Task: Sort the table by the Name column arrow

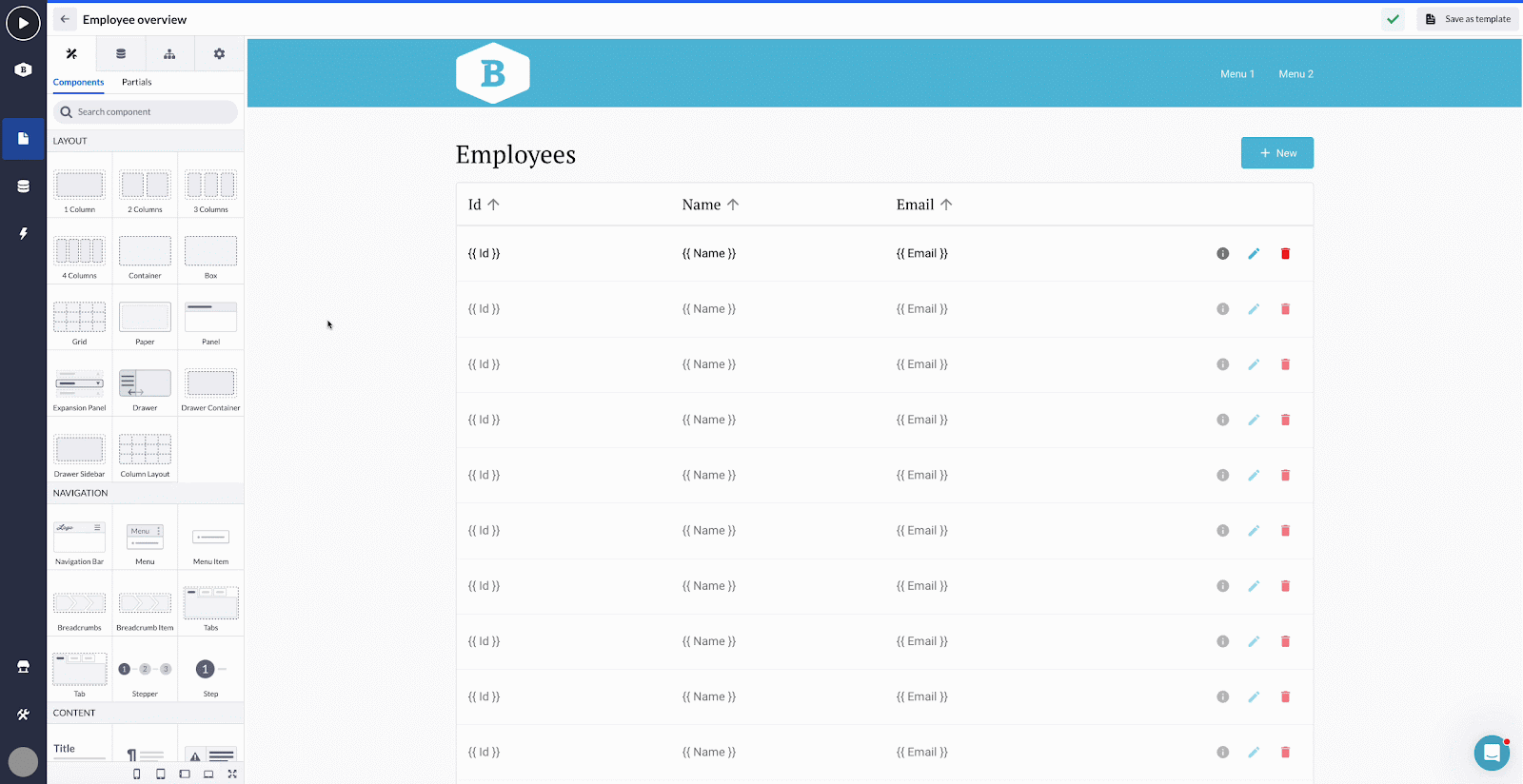Action: (x=733, y=205)
